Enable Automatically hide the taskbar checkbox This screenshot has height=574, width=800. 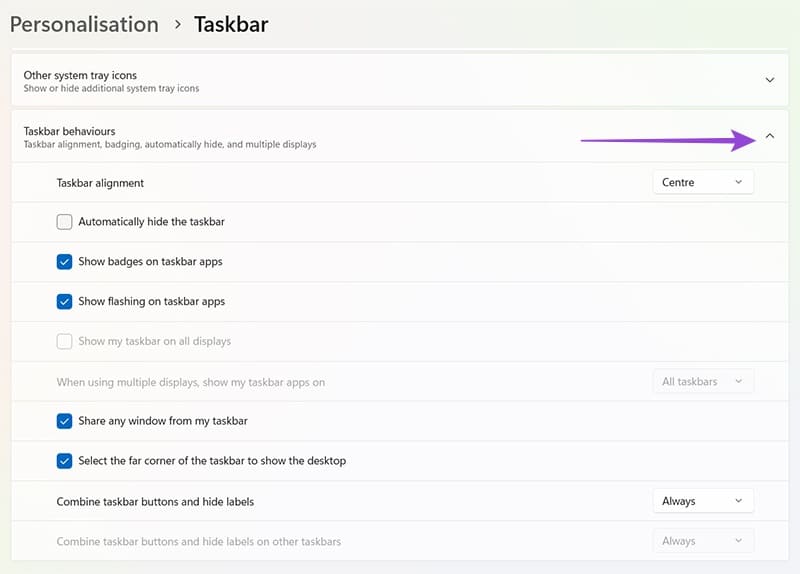[x=65, y=222]
